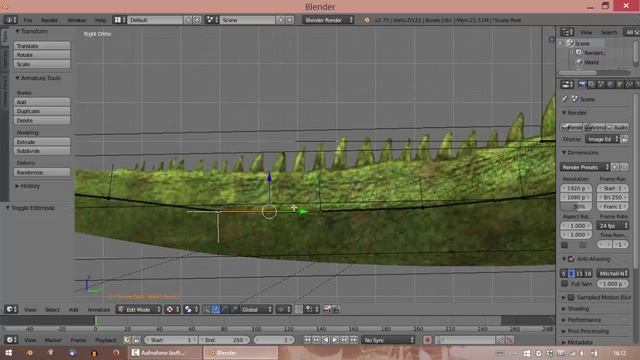Image resolution: width=640 pixels, height=360 pixels.
Task: Click the Subdivide button
Action: point(42,151)
